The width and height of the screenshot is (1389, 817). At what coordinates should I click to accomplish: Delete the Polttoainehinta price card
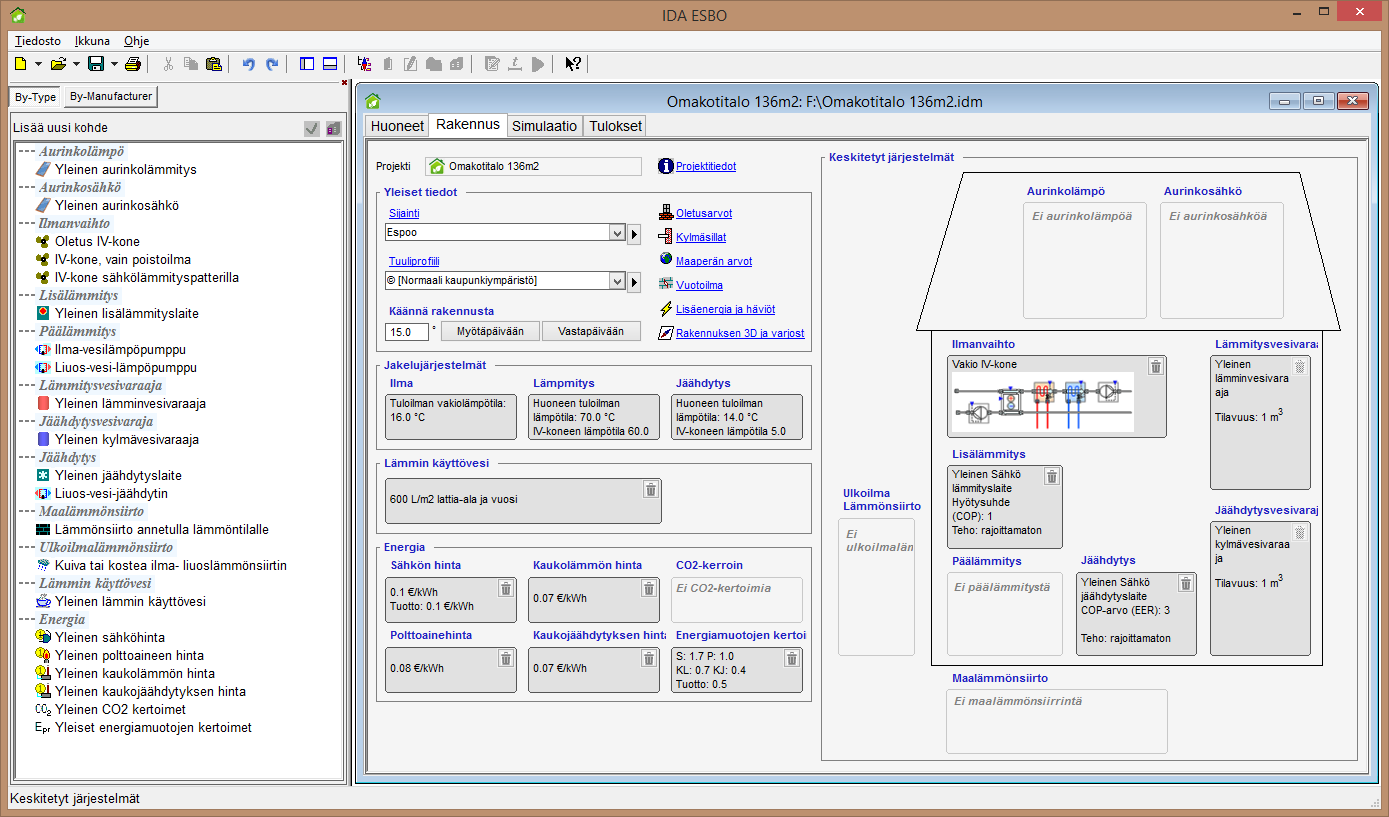pos(506,658)
